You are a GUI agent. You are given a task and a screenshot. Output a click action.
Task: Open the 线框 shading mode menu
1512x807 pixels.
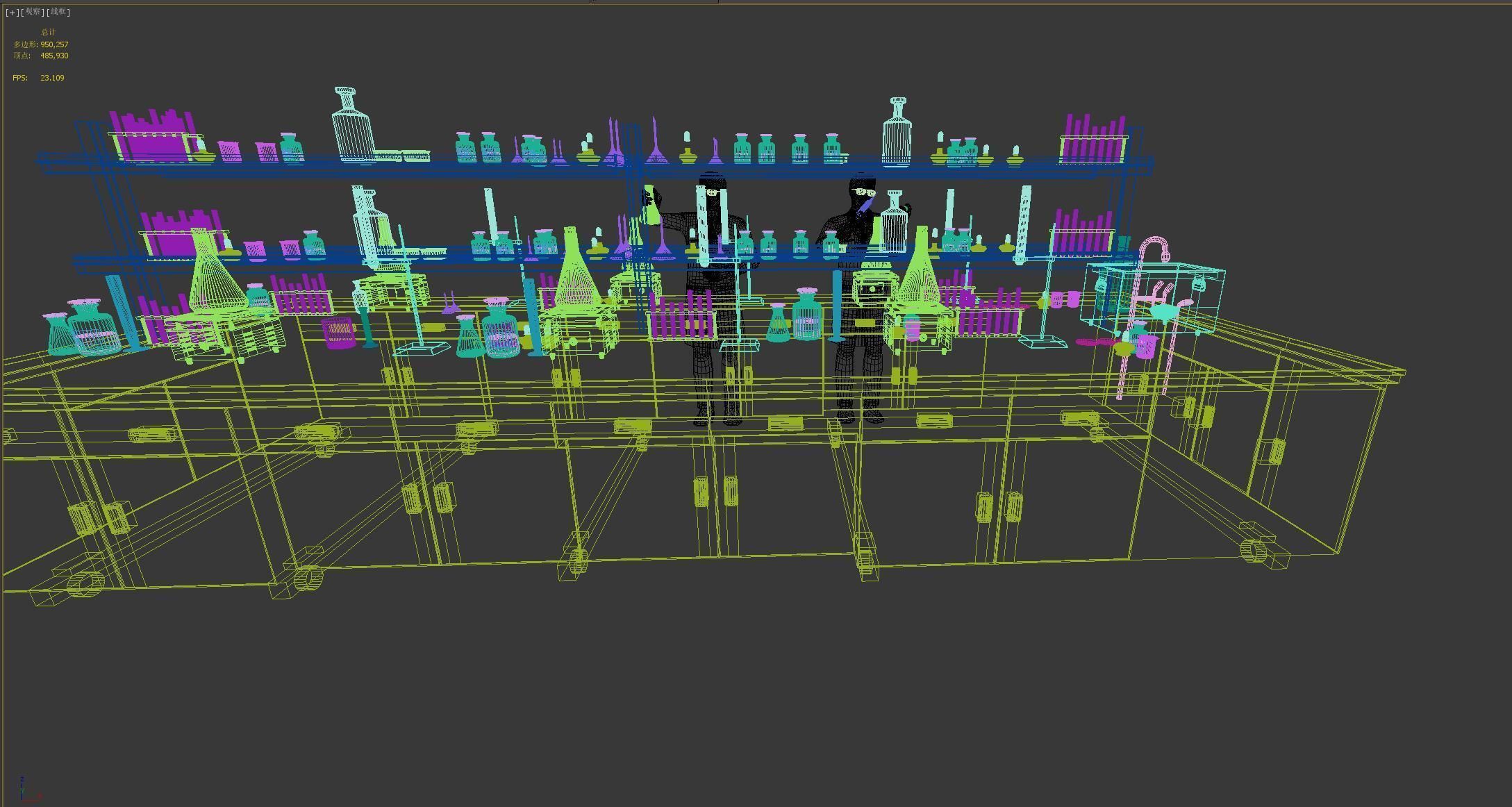click(58, 12)
